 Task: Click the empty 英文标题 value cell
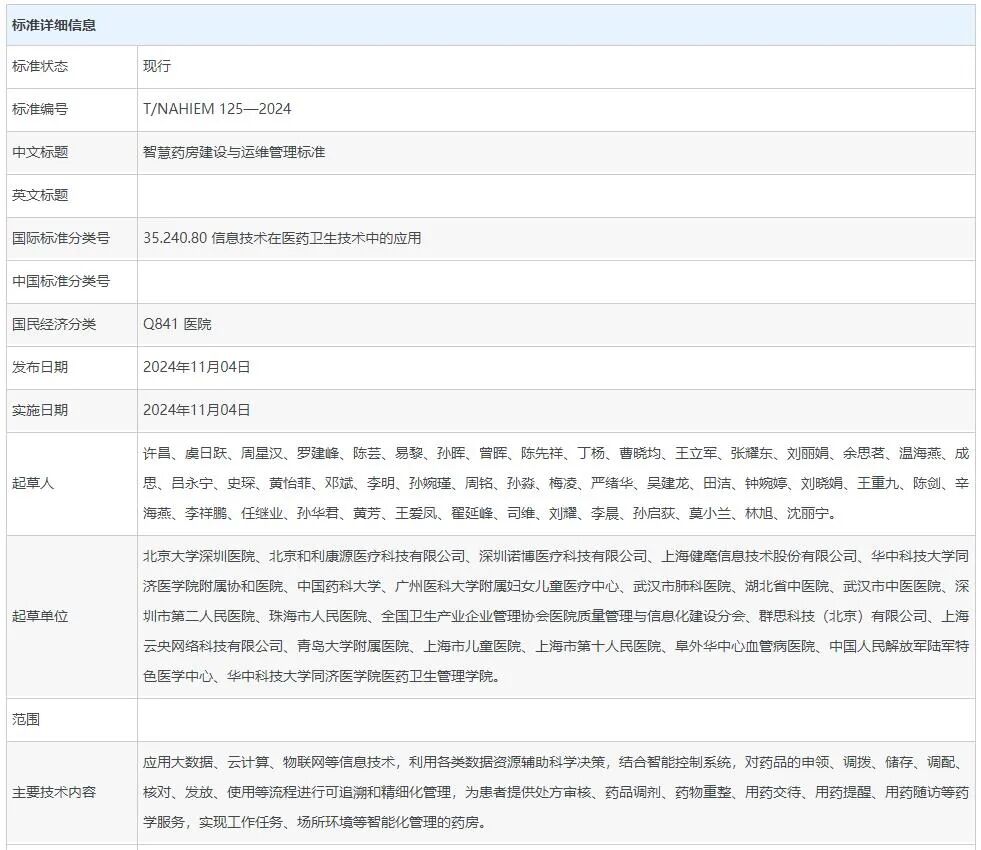(x=555, y=195)
